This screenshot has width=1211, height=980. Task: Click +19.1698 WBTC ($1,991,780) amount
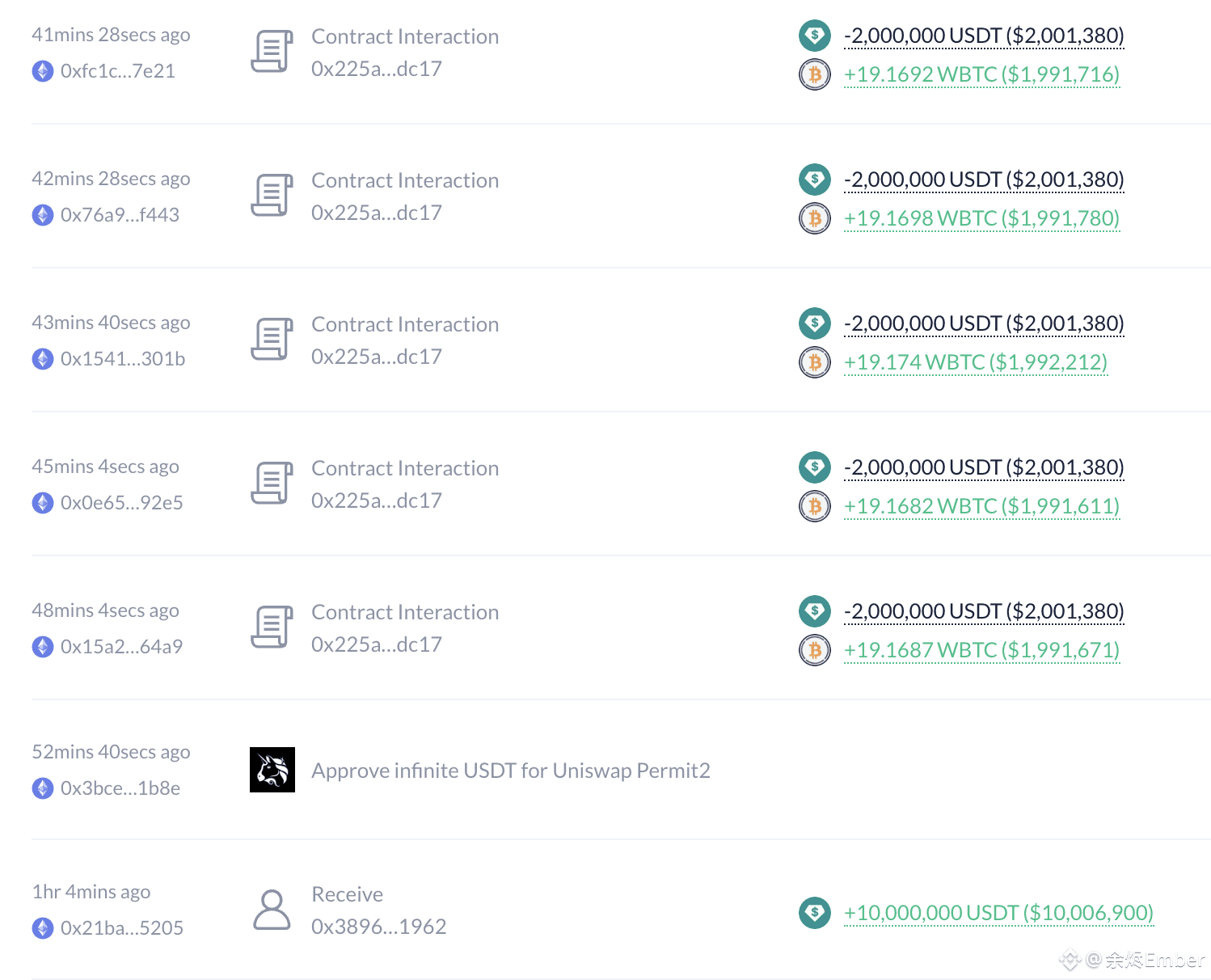(981, 218)
